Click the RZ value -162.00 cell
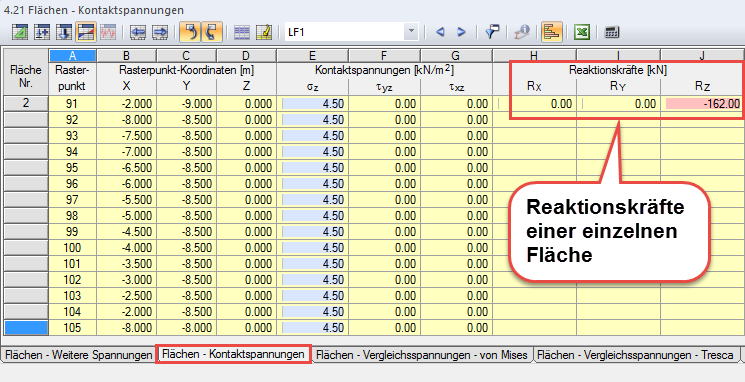Image resolution: width=745 pixels, height=382 pixels. click(x=702, y=104)
